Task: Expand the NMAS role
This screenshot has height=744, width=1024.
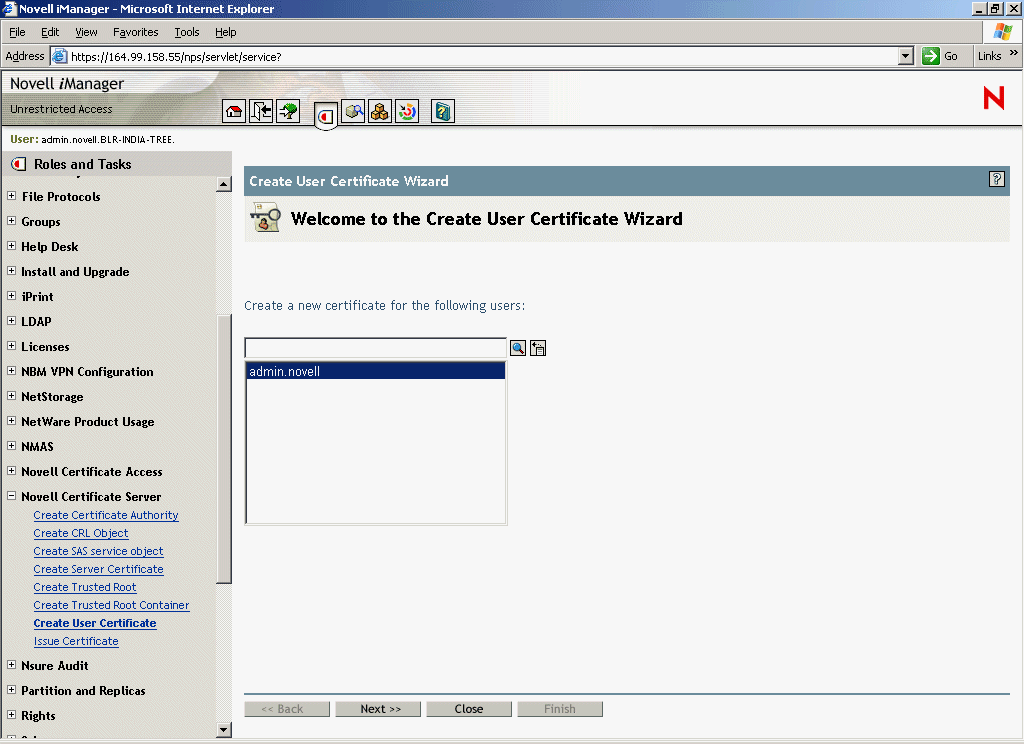Action: (x=11, y=445)
